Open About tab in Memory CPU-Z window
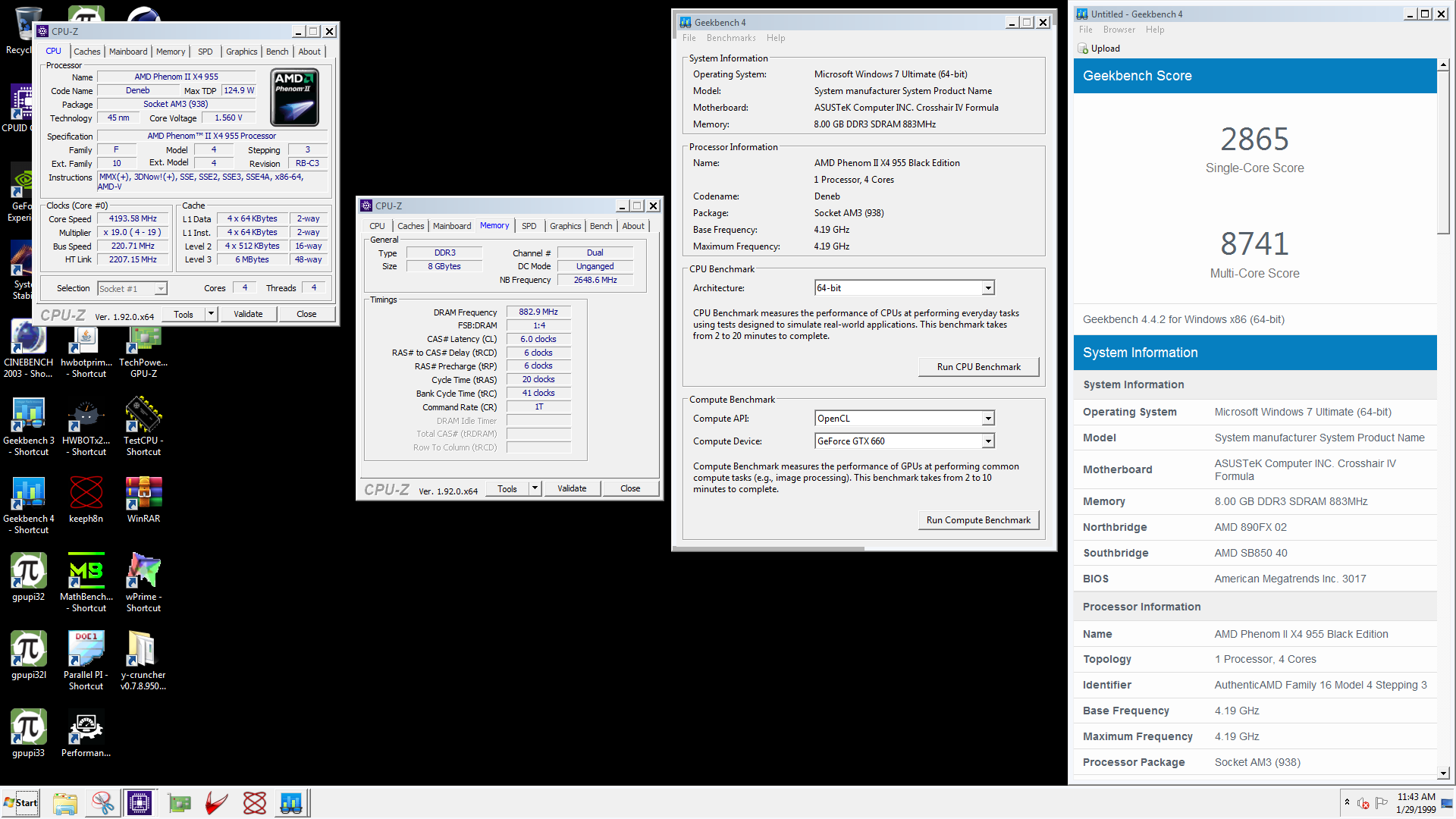Viewport: 1456px width, 819px height. 633,226
